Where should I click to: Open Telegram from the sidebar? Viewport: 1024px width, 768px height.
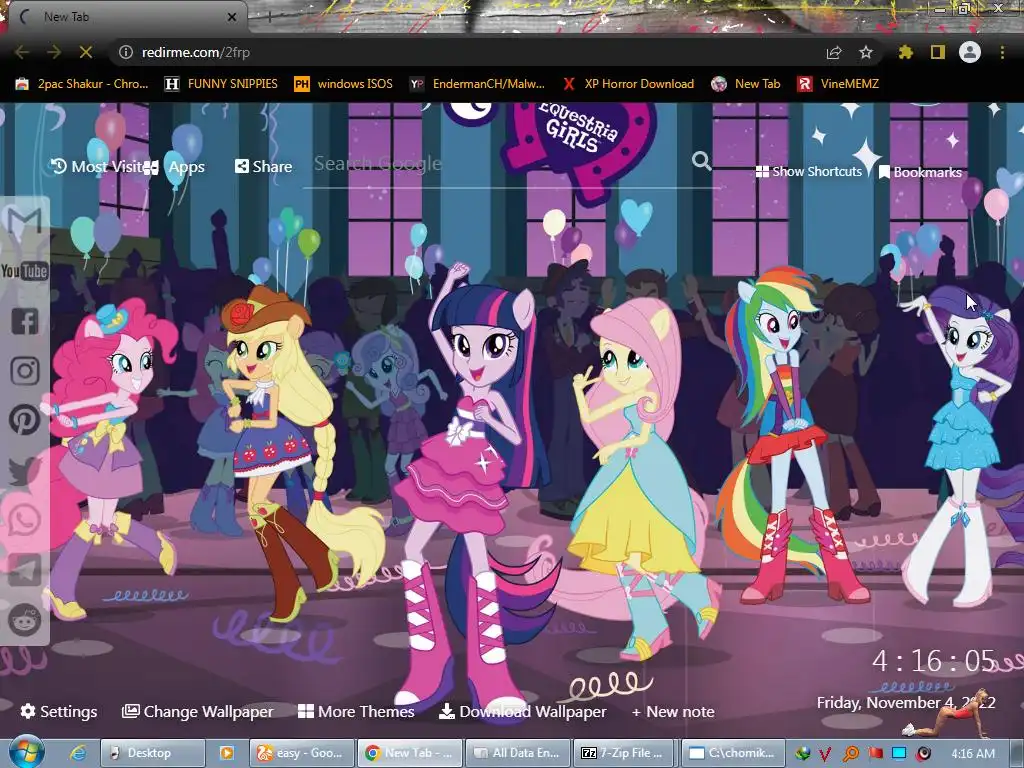24,570
